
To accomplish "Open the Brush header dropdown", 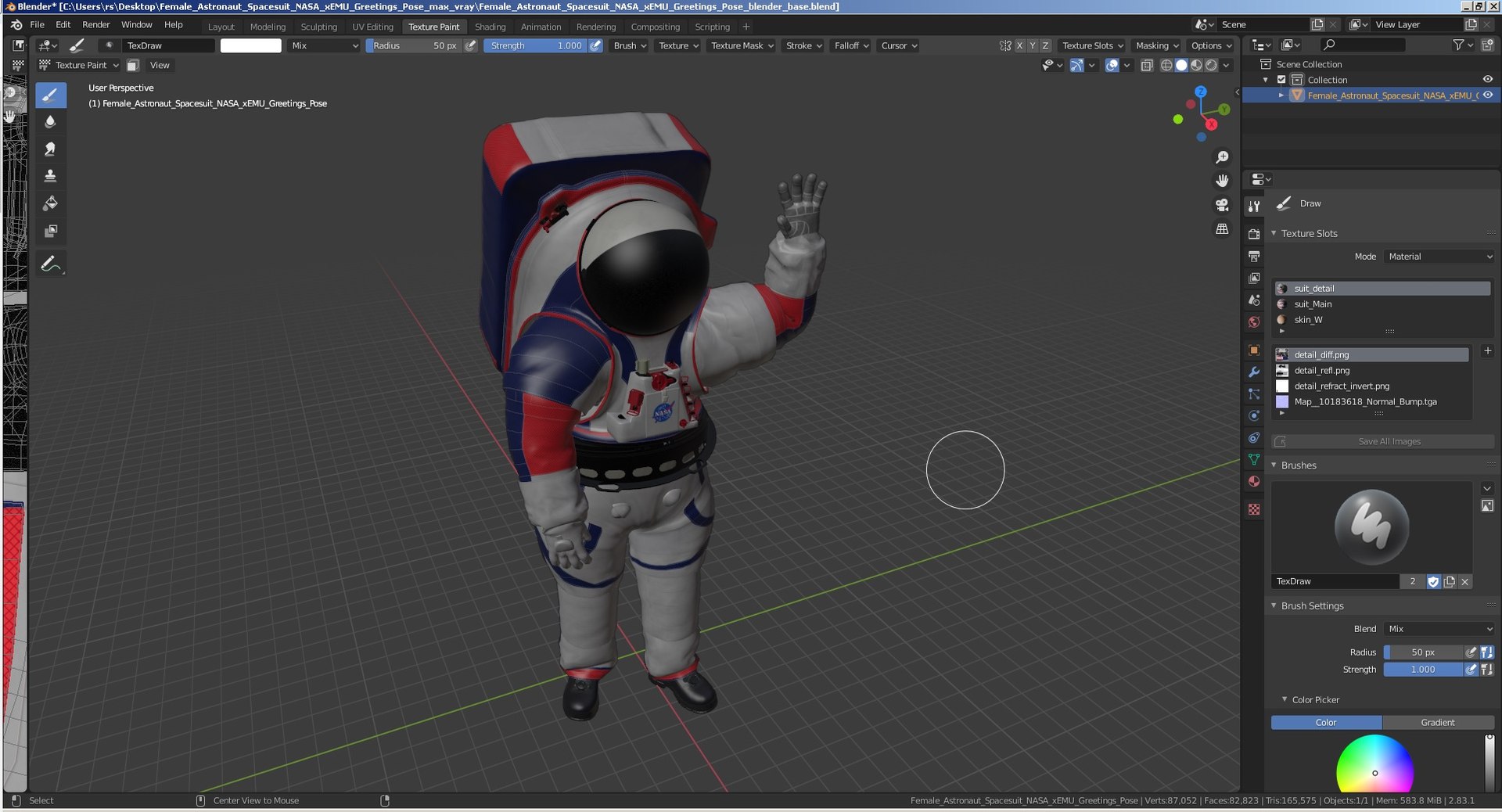I will pyautogui.click(x=630, y=45).
